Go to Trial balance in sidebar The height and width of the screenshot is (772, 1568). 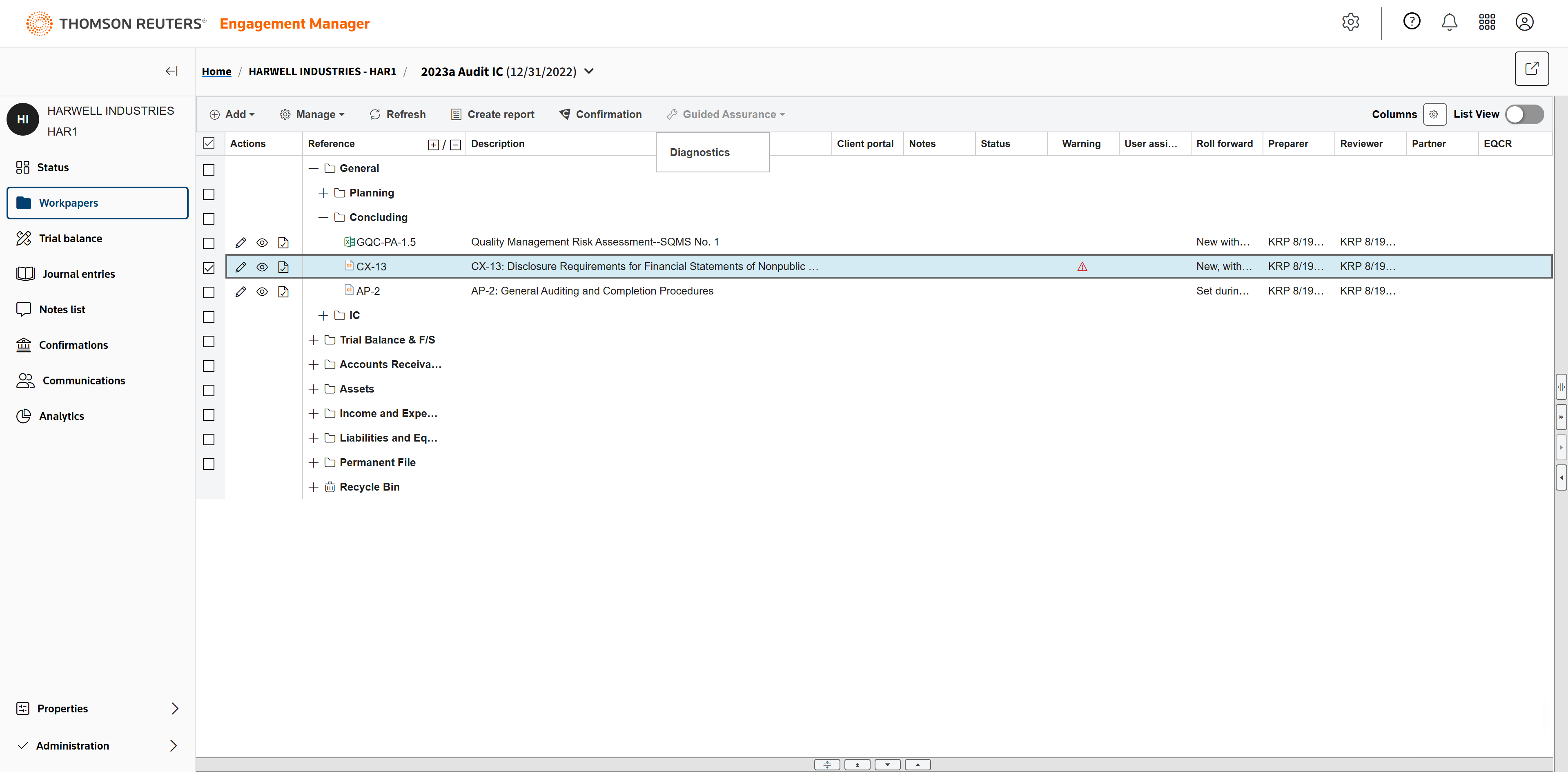click(x=70, y=238)
